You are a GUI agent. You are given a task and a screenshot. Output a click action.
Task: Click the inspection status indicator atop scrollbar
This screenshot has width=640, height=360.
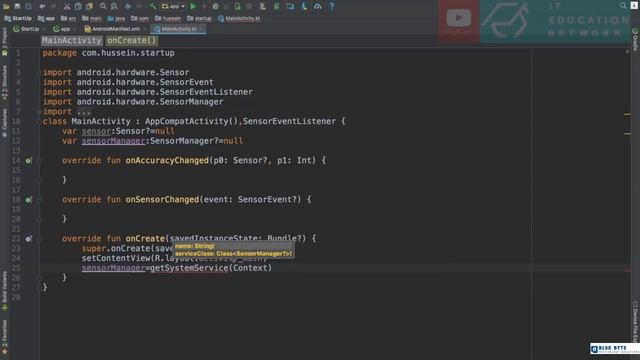(x=627, y=51)
